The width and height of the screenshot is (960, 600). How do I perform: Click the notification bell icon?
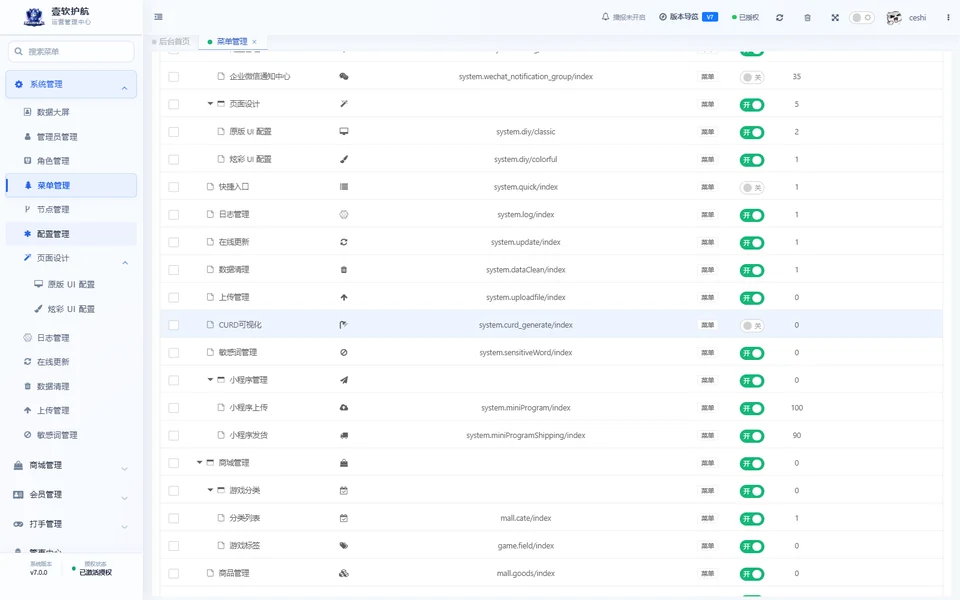point(606,17)
